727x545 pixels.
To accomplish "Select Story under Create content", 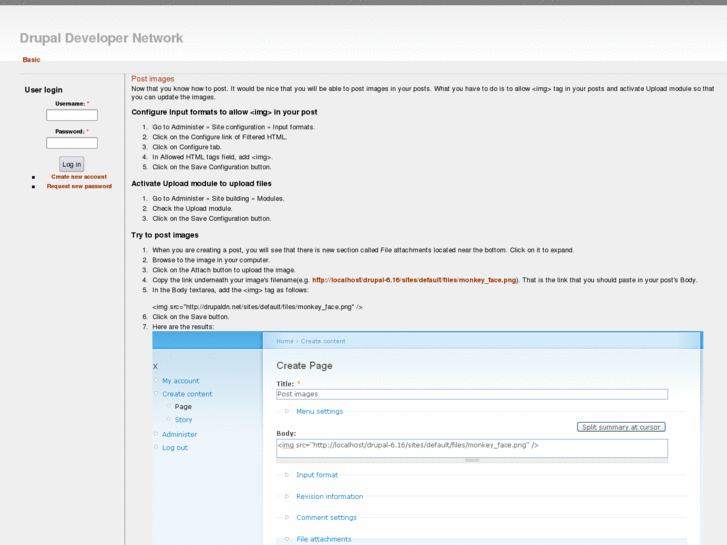I will coord(183,420).
